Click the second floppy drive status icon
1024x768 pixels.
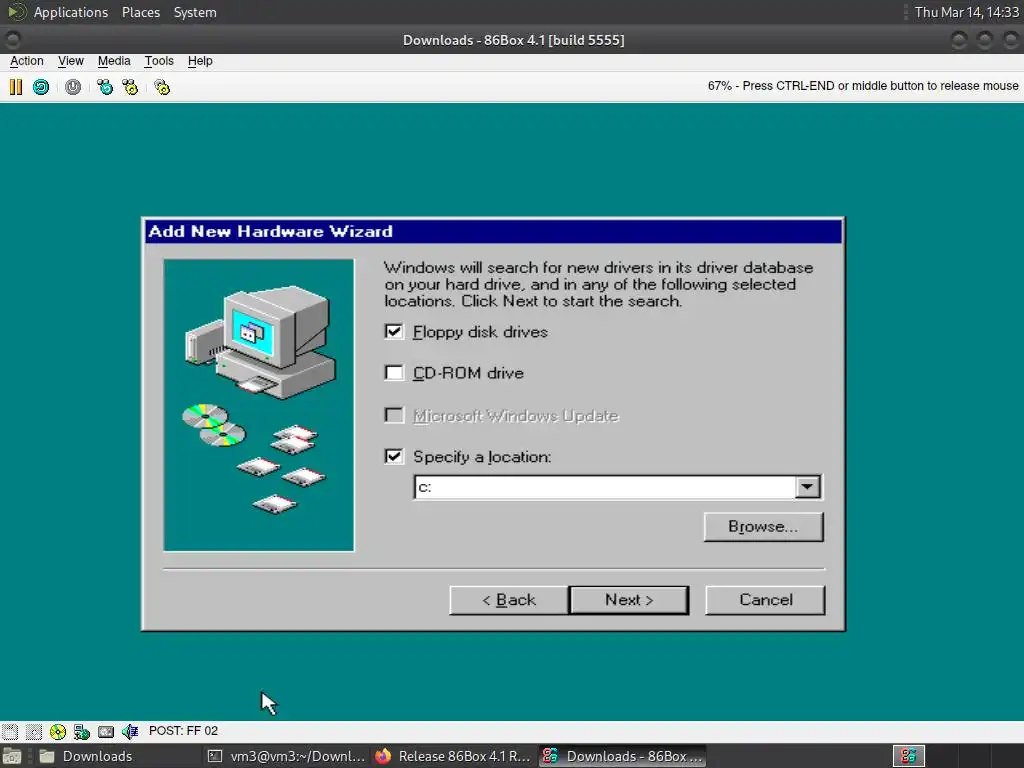[34, 731]
